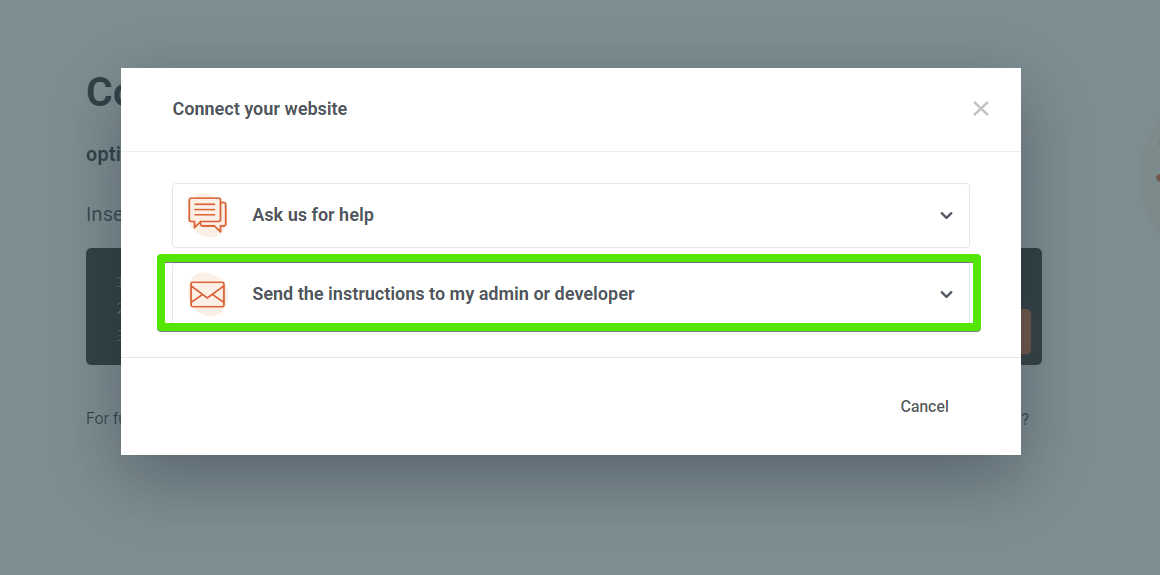Click the 'Connect your website' dialog title
The image size is (1160, 575).
coord(260,109)
